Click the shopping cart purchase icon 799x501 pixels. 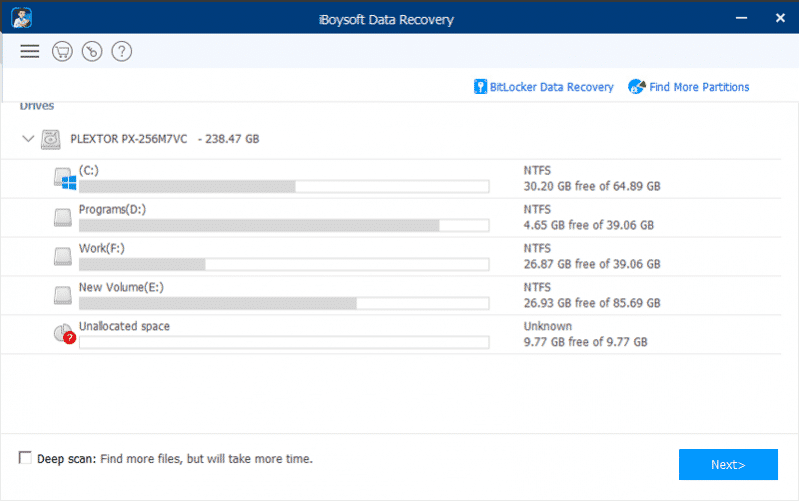(x=62, y=51)
